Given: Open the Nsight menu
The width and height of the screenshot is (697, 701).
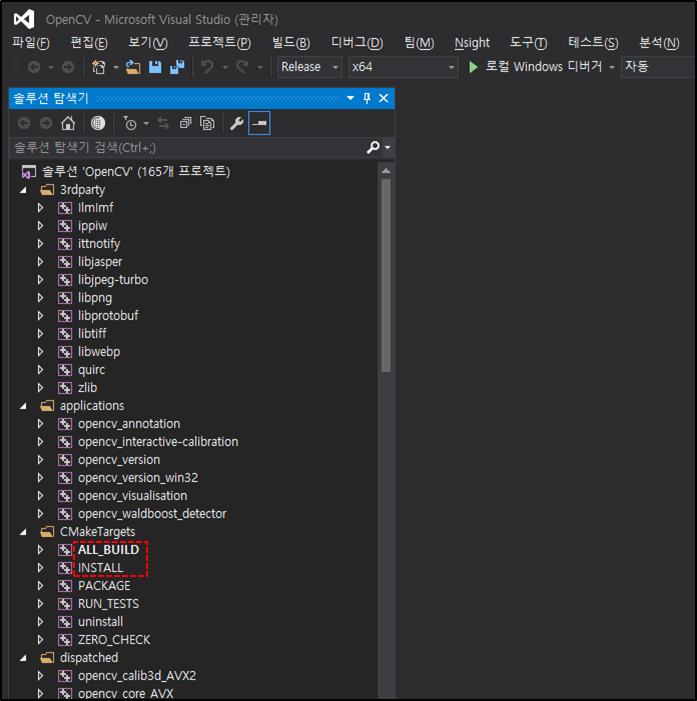Looking at the screenshot, I should 472,43.
